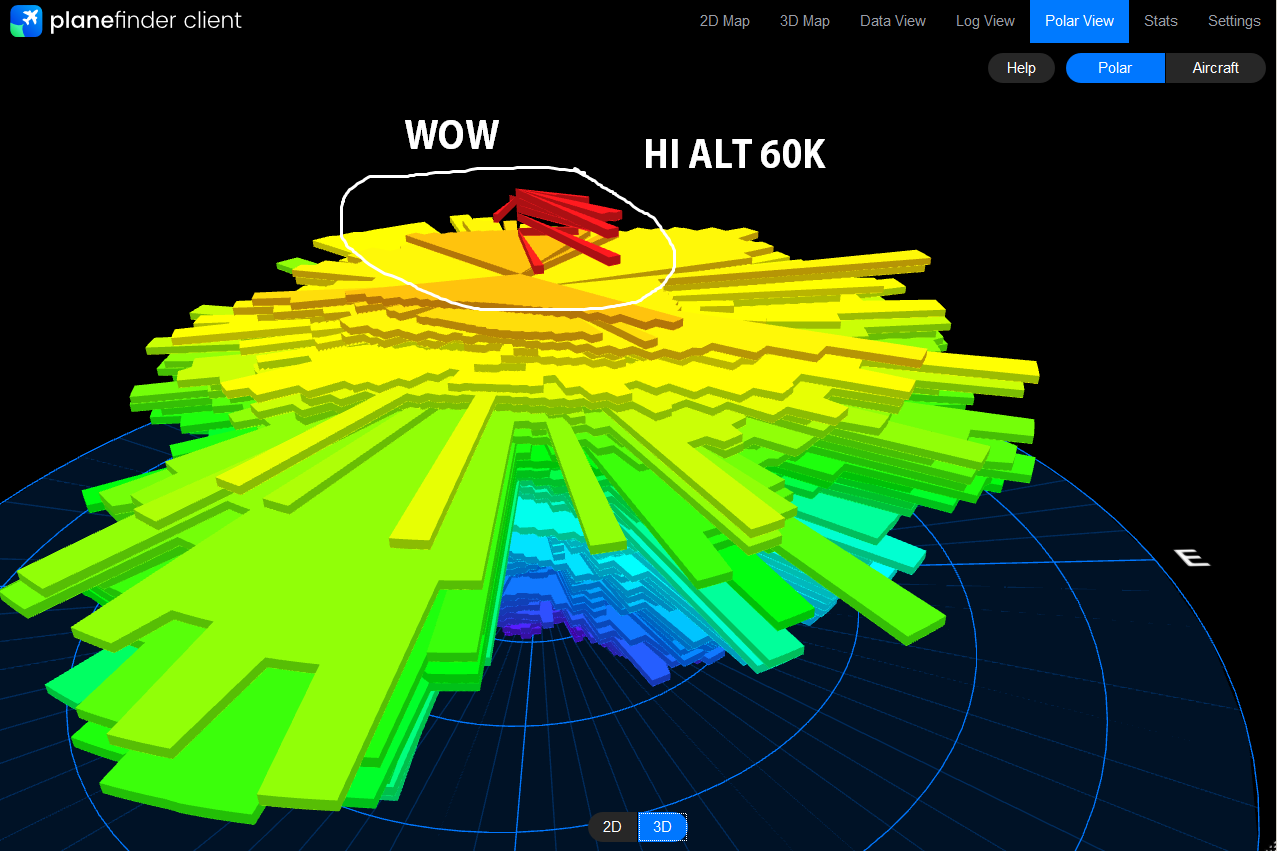Switch to Log View tab
Image resolution: width=1277 pixels, height=851 pixels.
pos(985,21)
